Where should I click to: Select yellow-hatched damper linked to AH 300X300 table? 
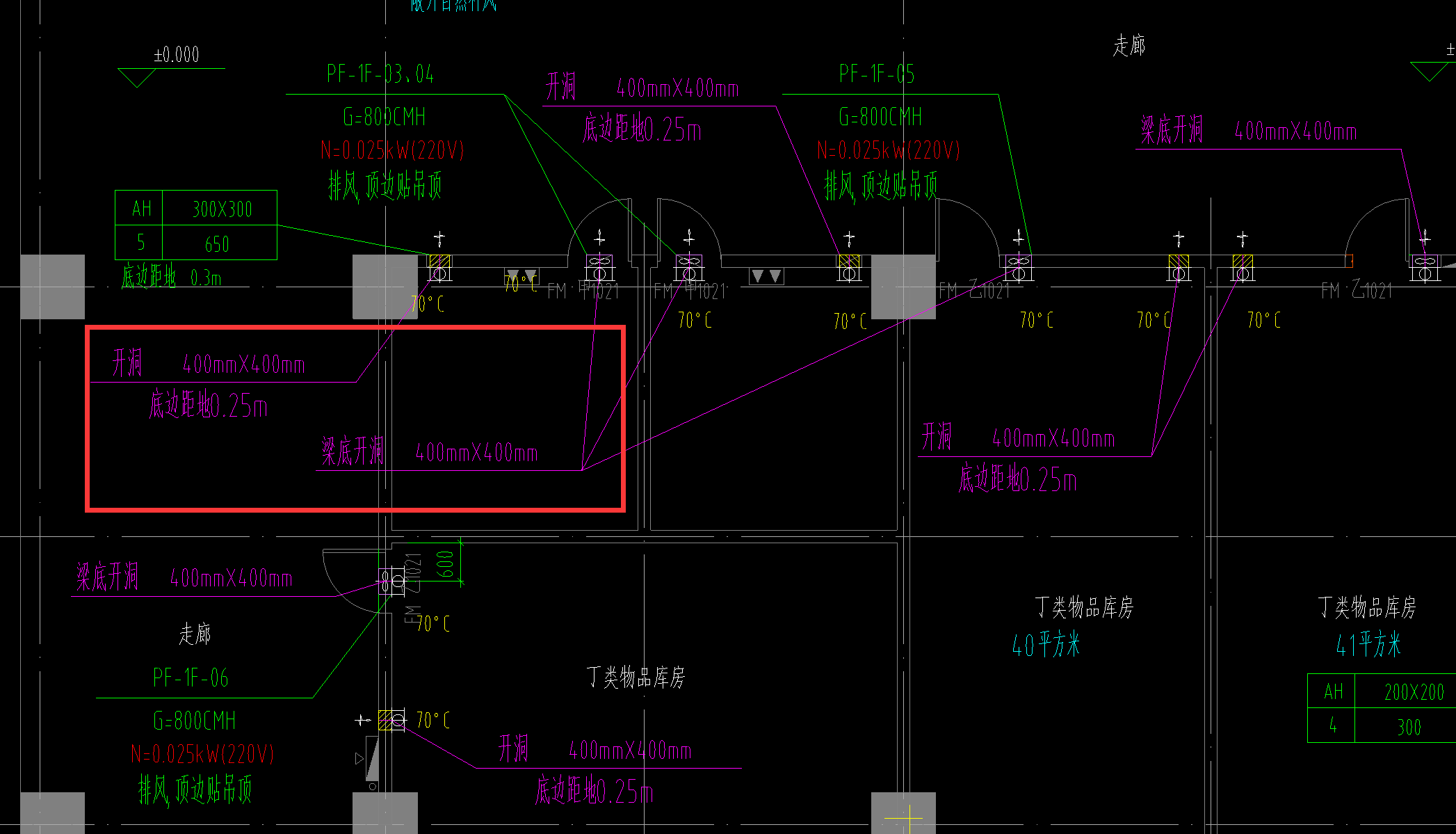[x=439, y=267]
